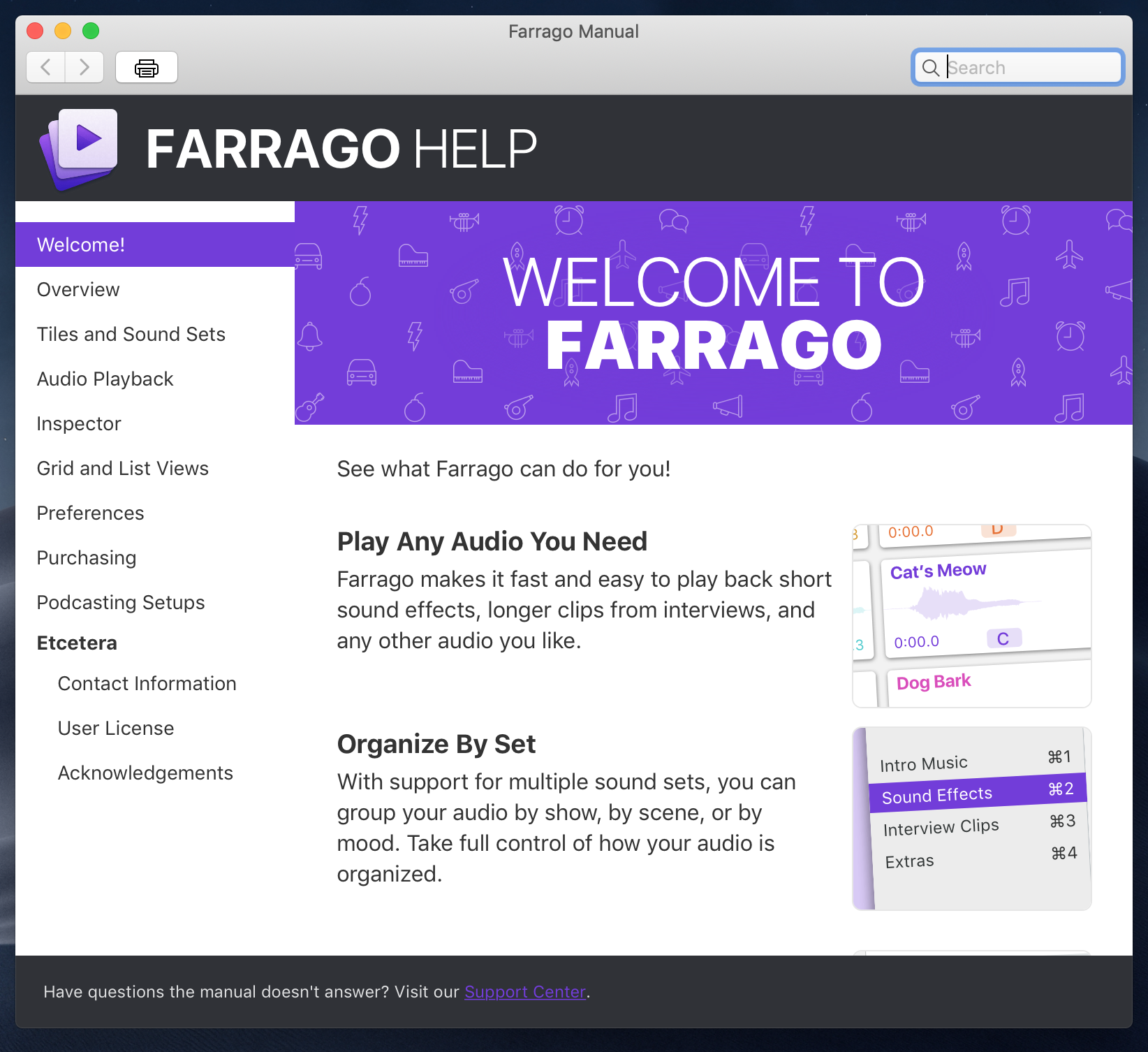Go forward to the next help page
1148x1052 pixels.
[x=84, y=67]
